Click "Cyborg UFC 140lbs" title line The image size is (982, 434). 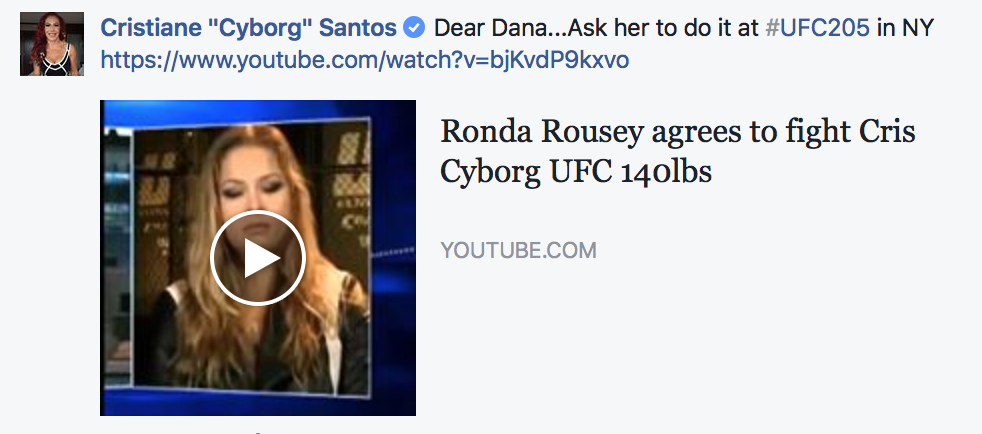pos(576,171)
